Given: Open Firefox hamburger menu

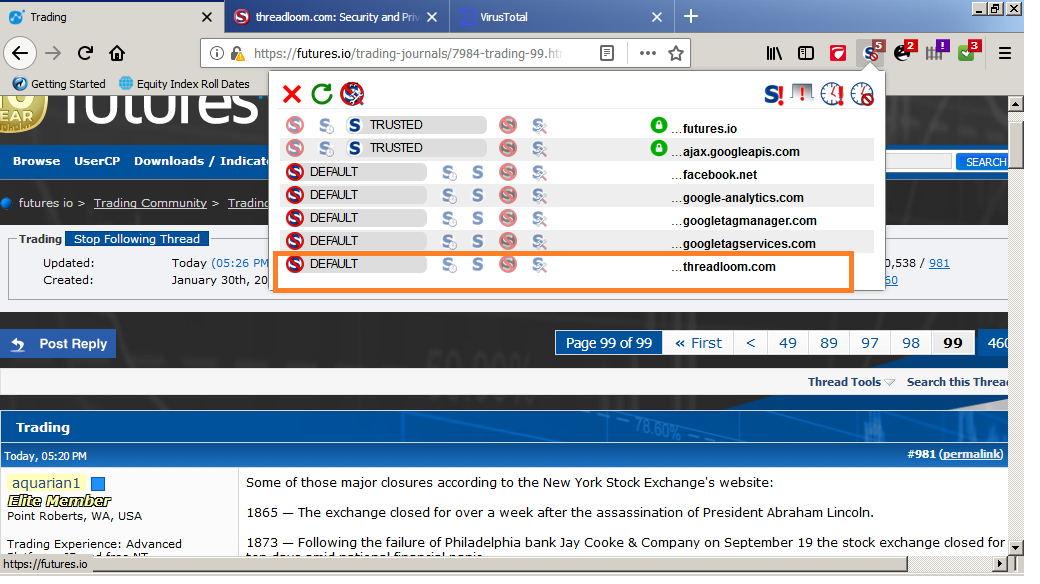Looking at the screenshot, I should coord(1004,53).
